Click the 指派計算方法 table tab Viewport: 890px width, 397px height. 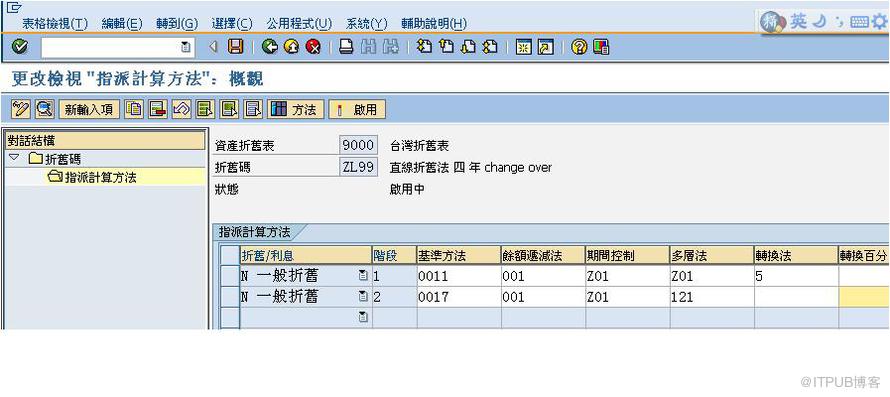pos(255,232)
